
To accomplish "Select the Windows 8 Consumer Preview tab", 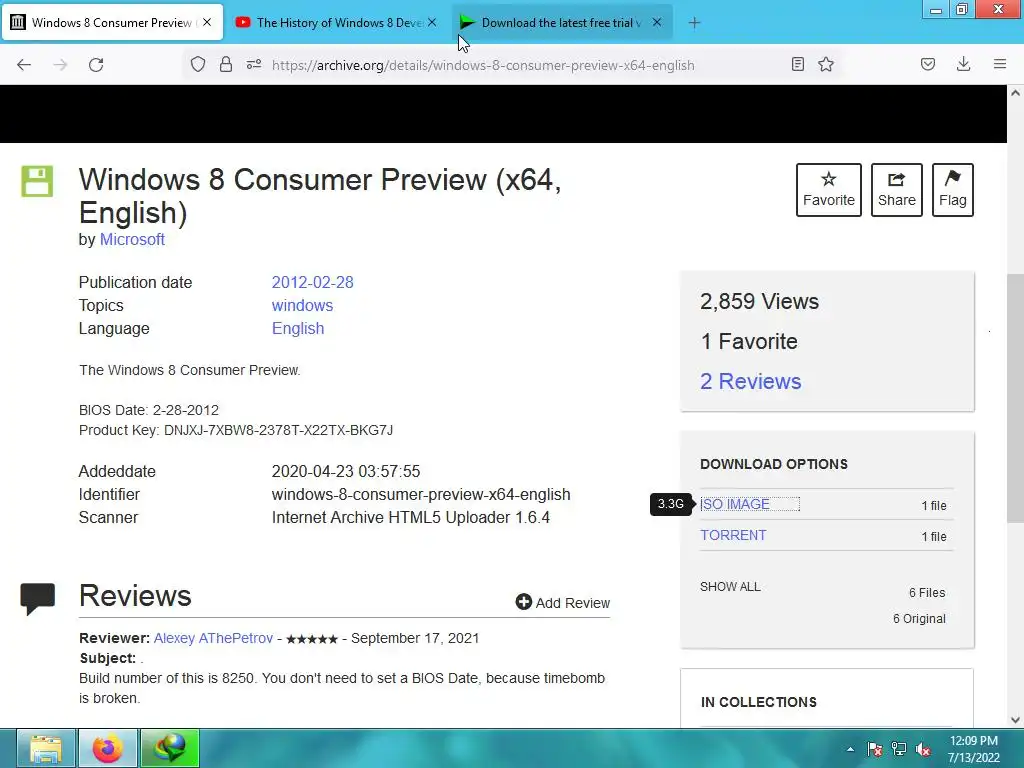I will [112, 23].
